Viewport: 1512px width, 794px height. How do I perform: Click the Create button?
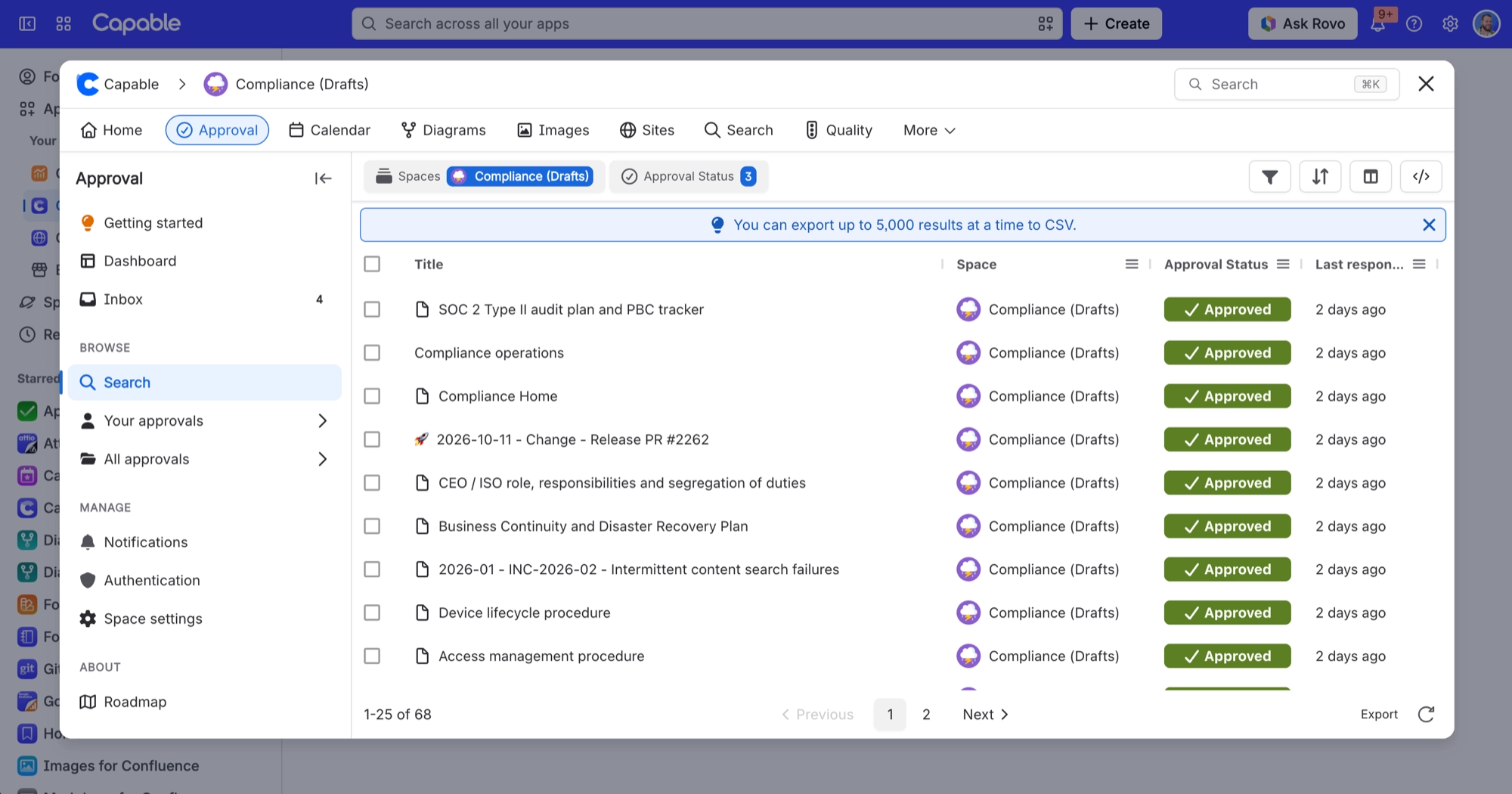(x=1116, y=24)
